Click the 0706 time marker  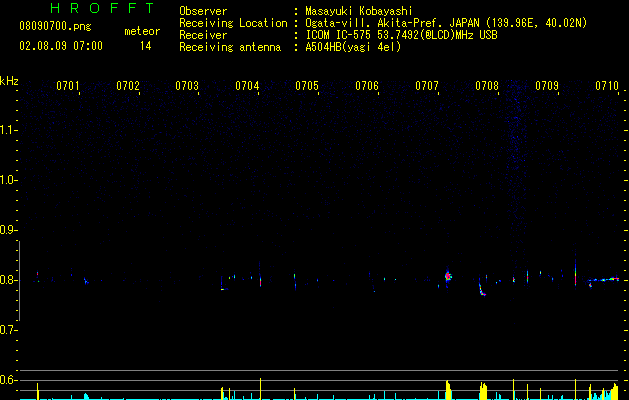click(367, 86)
